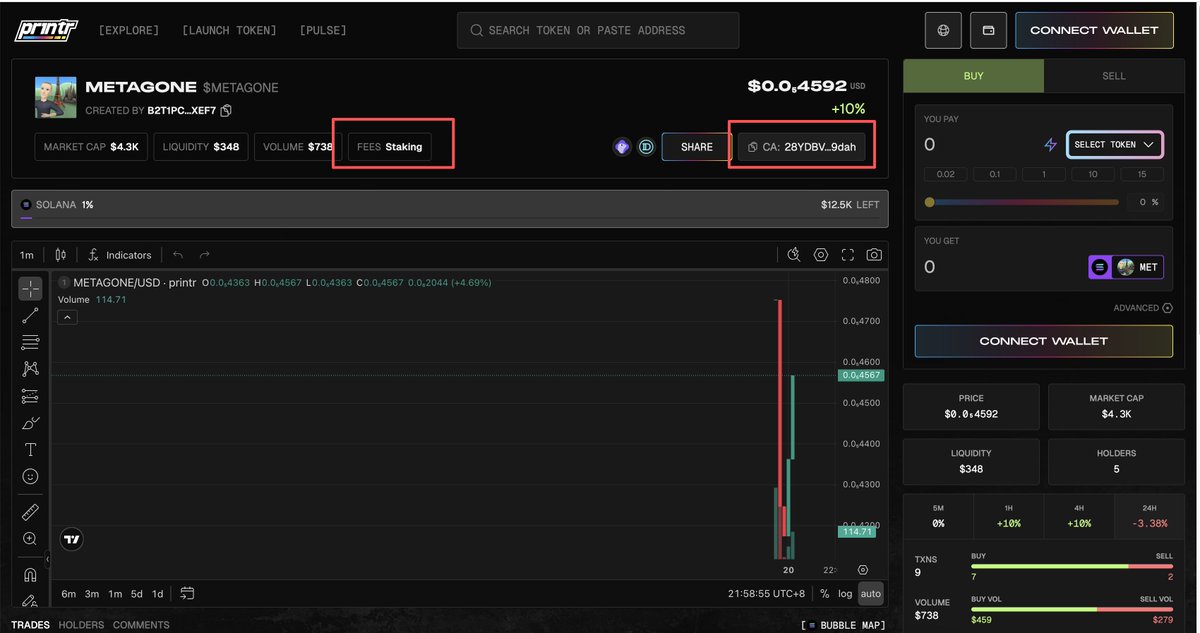The height and width of the screenshot is (633, 1200).
Task: Toggle log scale on chart
Action: pyautogui.click(x=846, y=594)
